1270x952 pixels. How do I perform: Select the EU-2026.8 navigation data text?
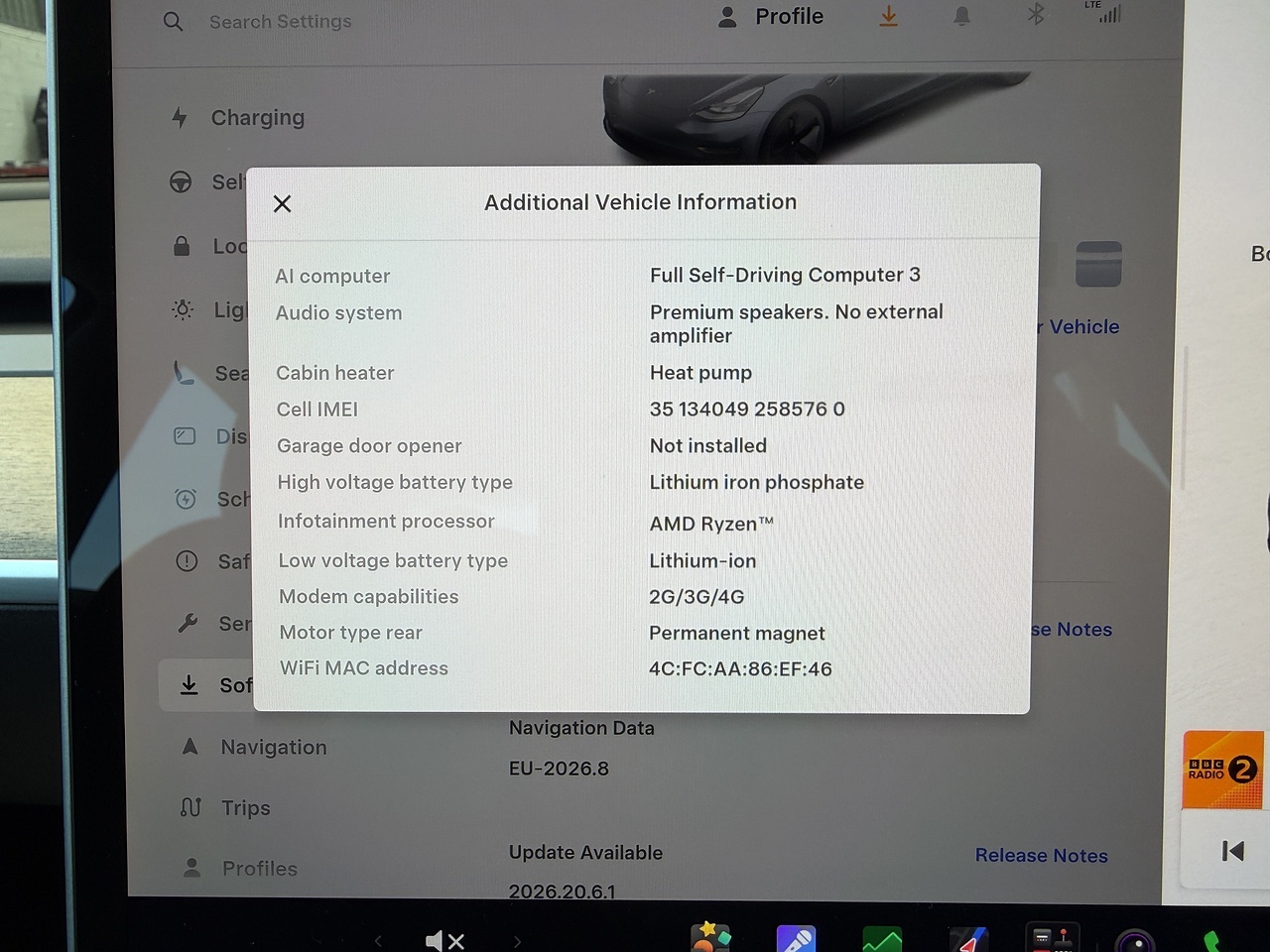pos(559,769)
